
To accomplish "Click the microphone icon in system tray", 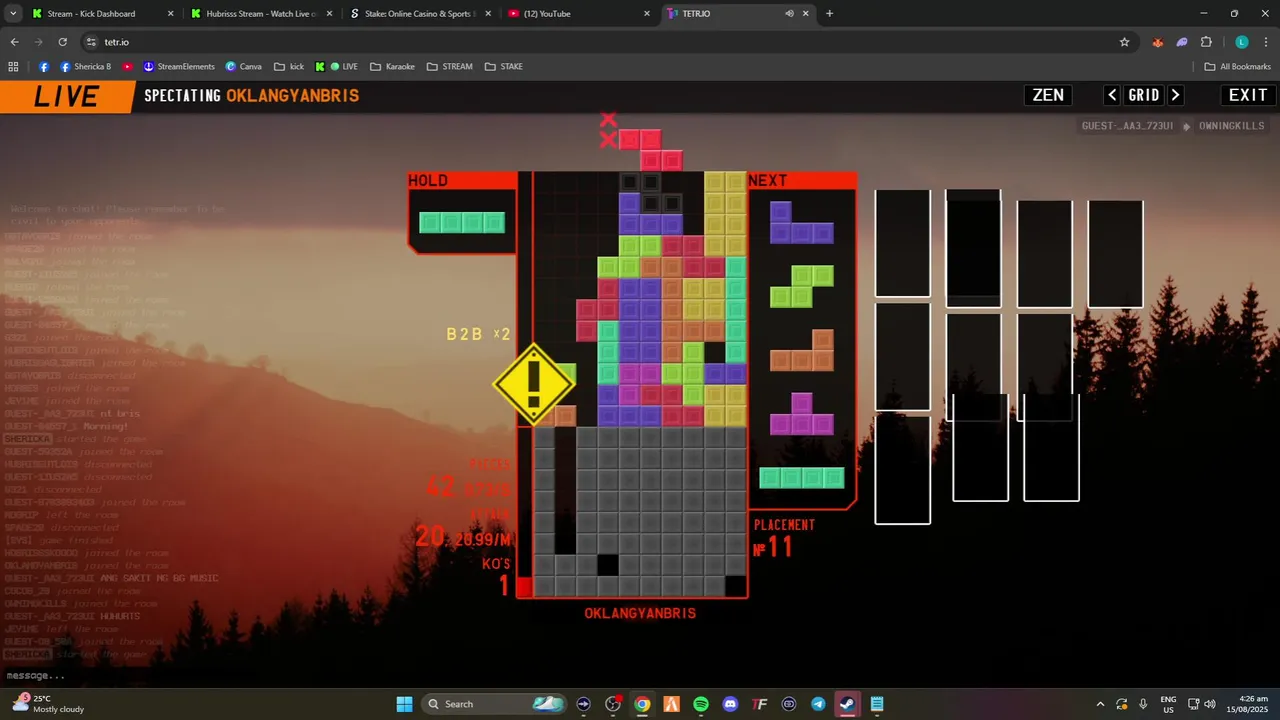I will tap(1143, 704).
